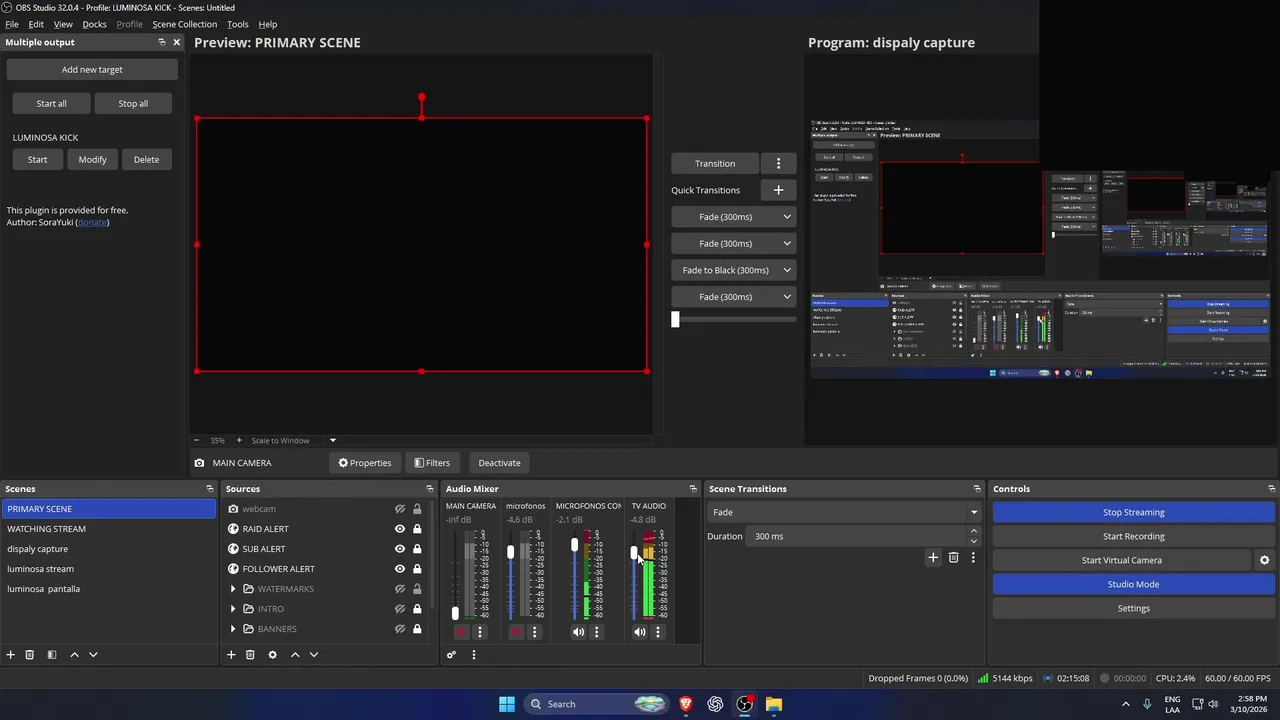Open the Windows Start menu
Viewport: 1280px width, 720px height.
507,704
